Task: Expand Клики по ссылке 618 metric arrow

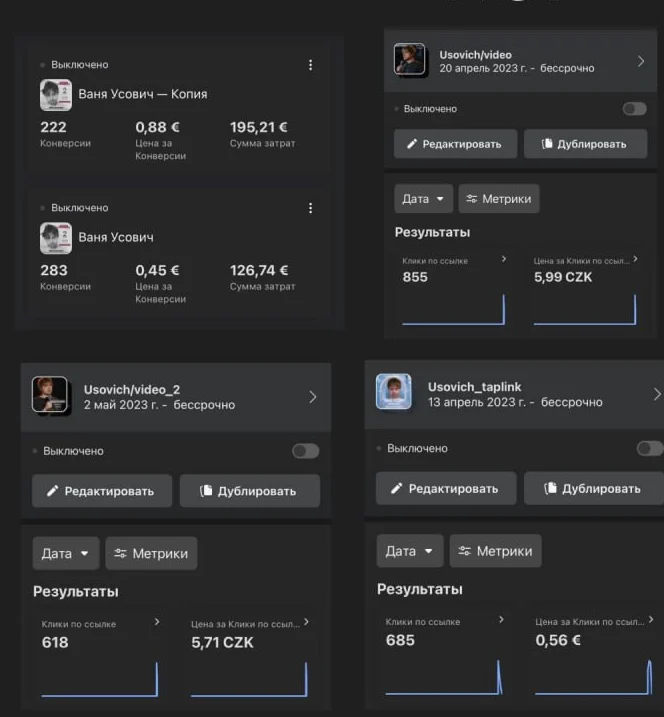Action: 157,622
